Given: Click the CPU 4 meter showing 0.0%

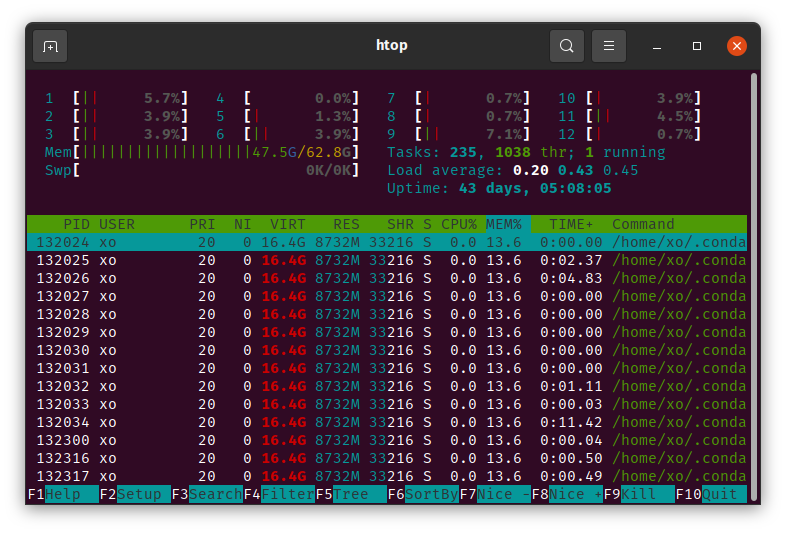Looking at the screenshot, I should pyautogui.click(x=288, y=98).
